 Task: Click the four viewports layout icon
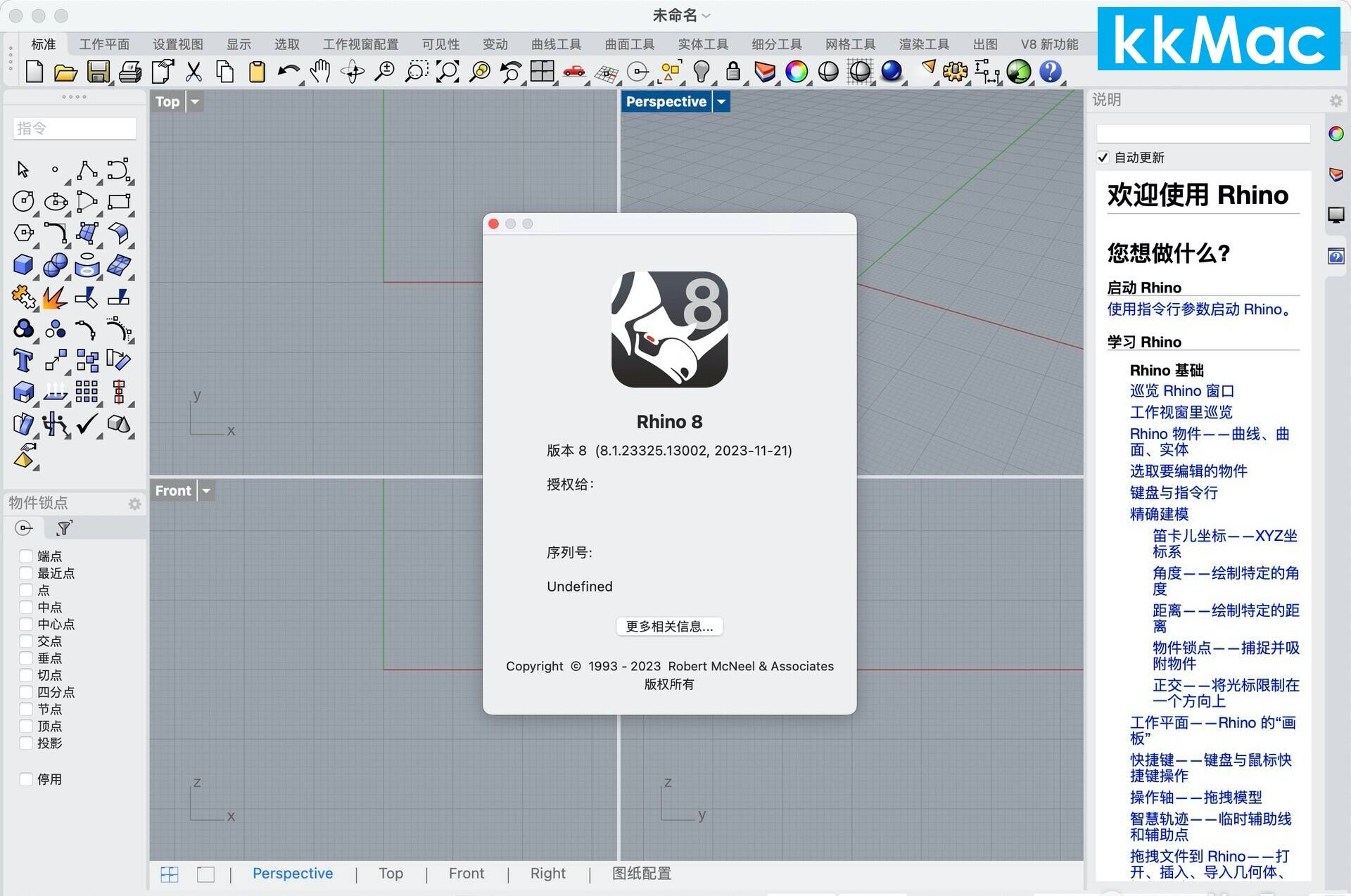coord(542,72)
